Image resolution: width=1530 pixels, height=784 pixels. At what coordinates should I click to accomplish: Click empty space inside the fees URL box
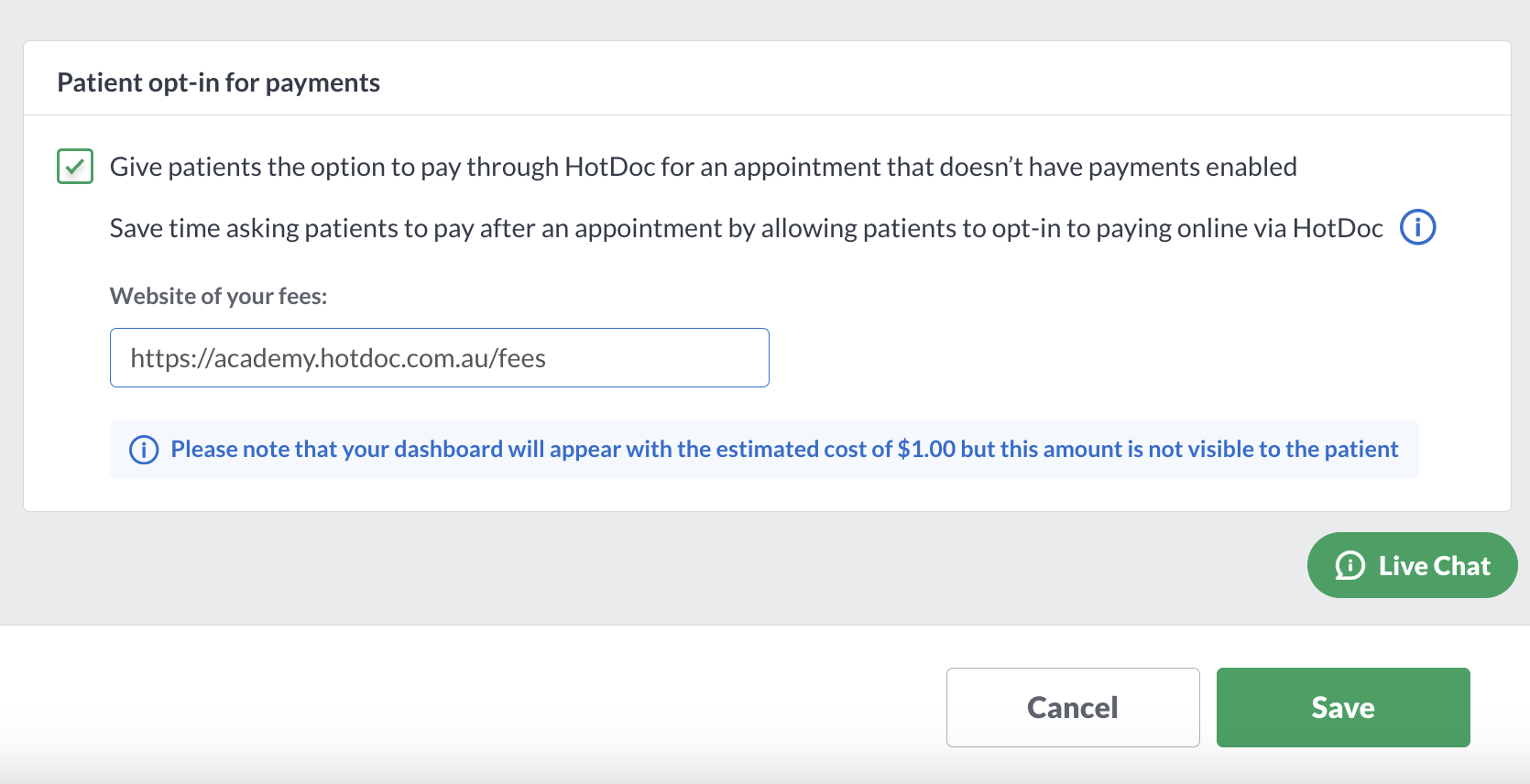coord(658,358)
